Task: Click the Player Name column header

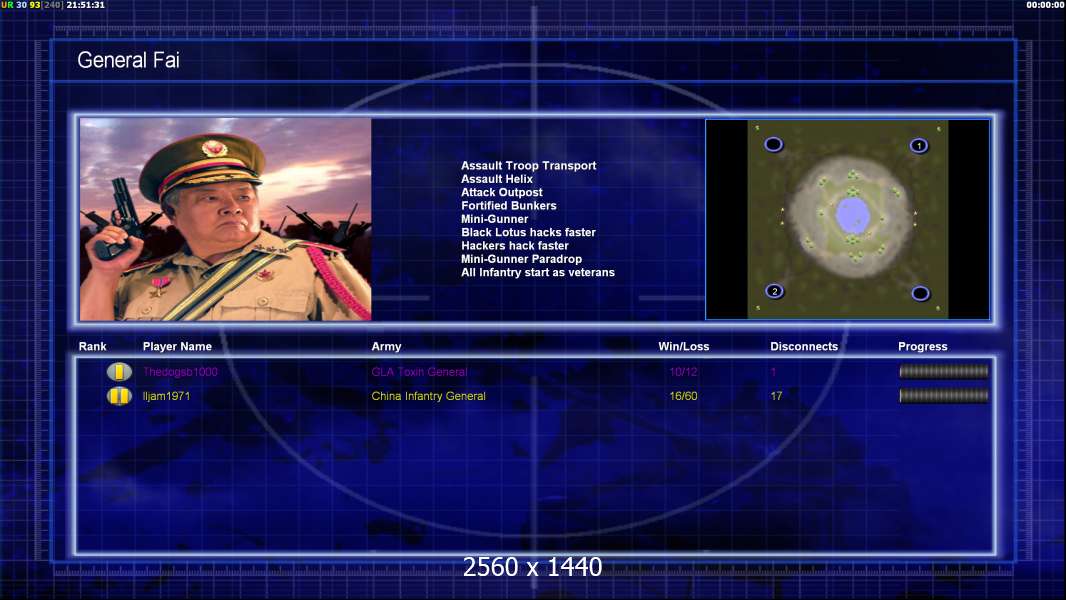Action: [177, 347]
